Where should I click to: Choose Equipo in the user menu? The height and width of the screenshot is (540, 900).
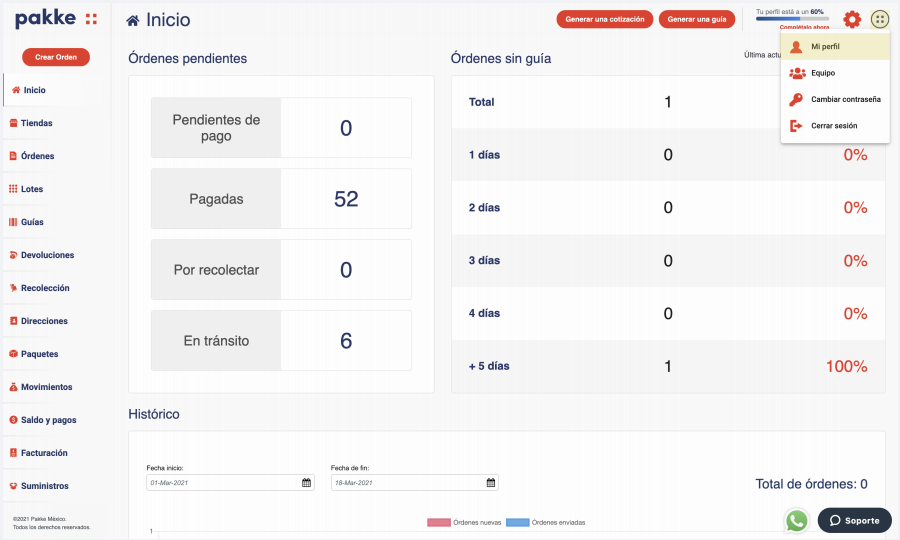click(x=822, y=73)
